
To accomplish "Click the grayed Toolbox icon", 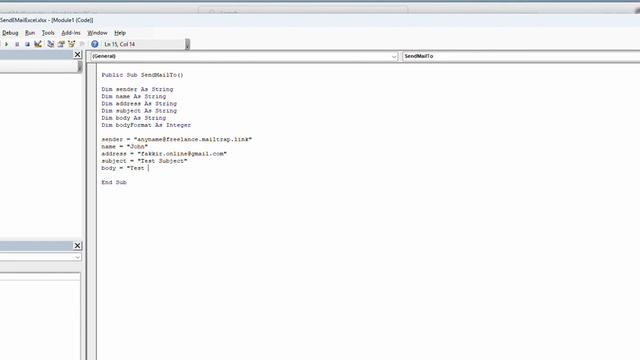I will tap(82, 44).
